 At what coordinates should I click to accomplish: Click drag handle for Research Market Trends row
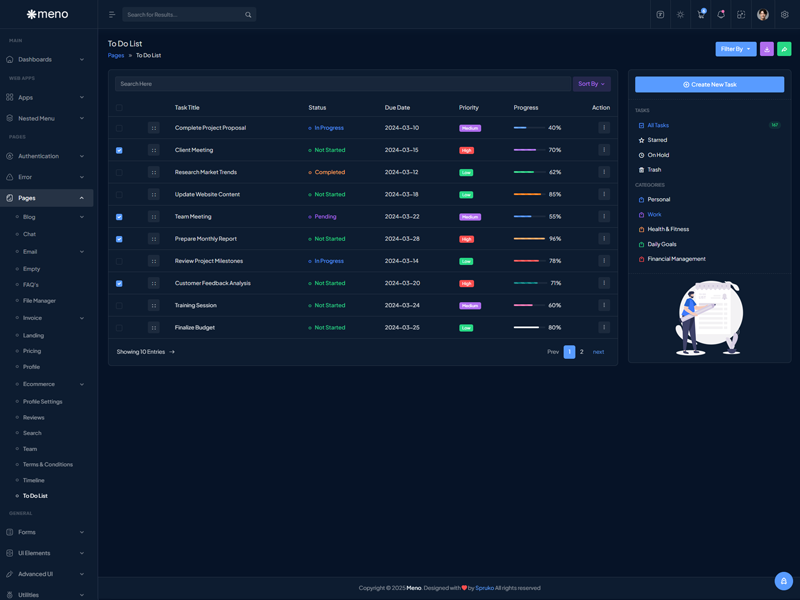pos(153,172)
